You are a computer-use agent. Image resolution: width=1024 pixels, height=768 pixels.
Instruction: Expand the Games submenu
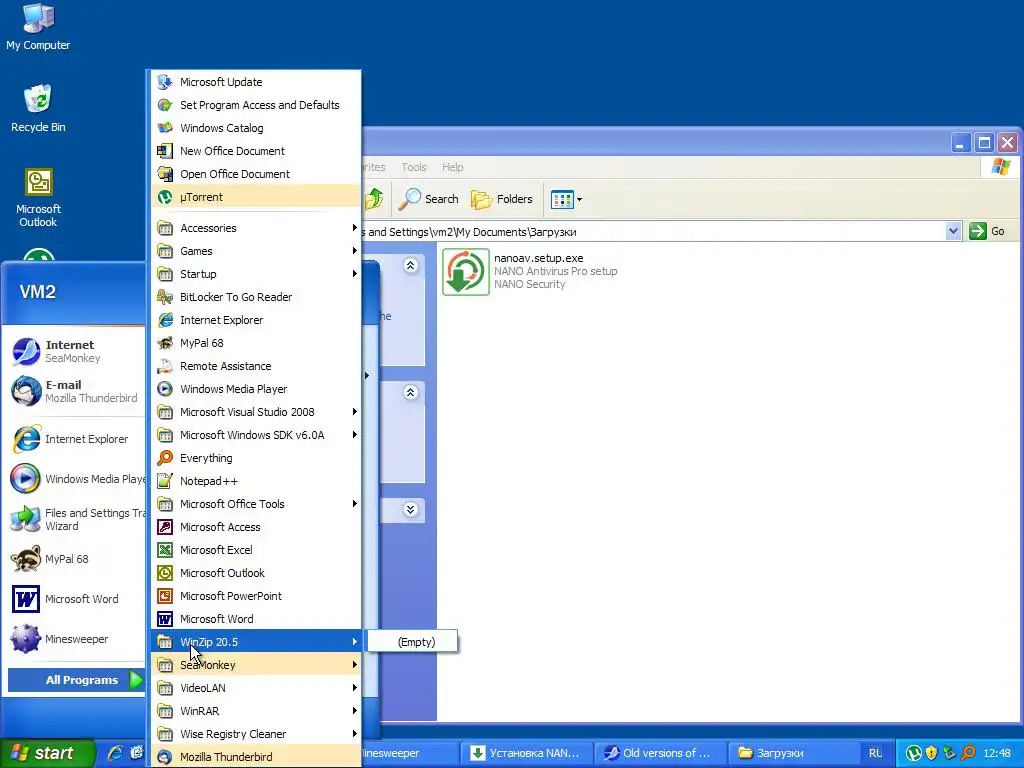point(256,251)
